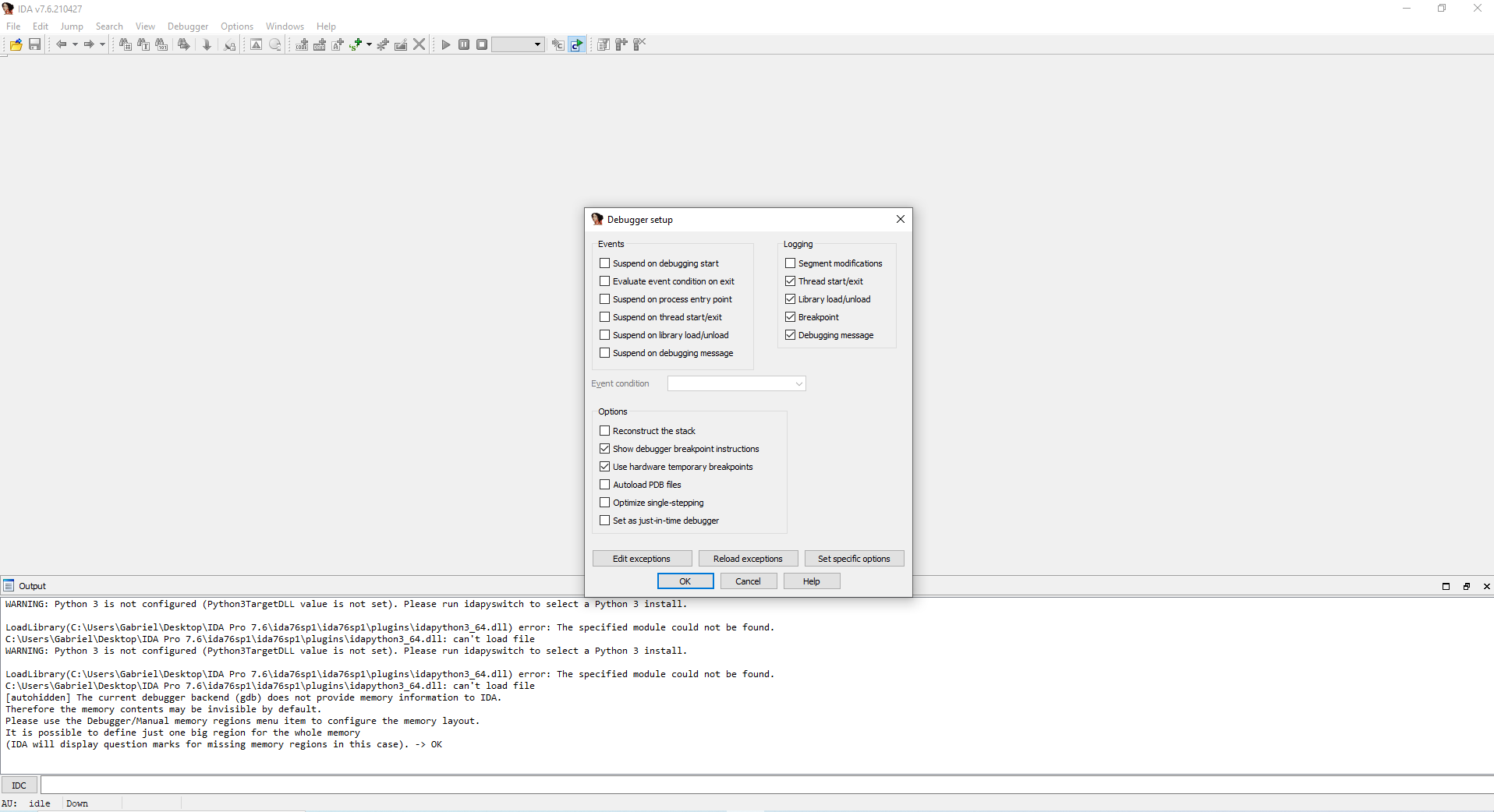The image size is (1494, 812).
Task: Click the Search byte sequence binoculars icon
Action: (x=161, y=44)
